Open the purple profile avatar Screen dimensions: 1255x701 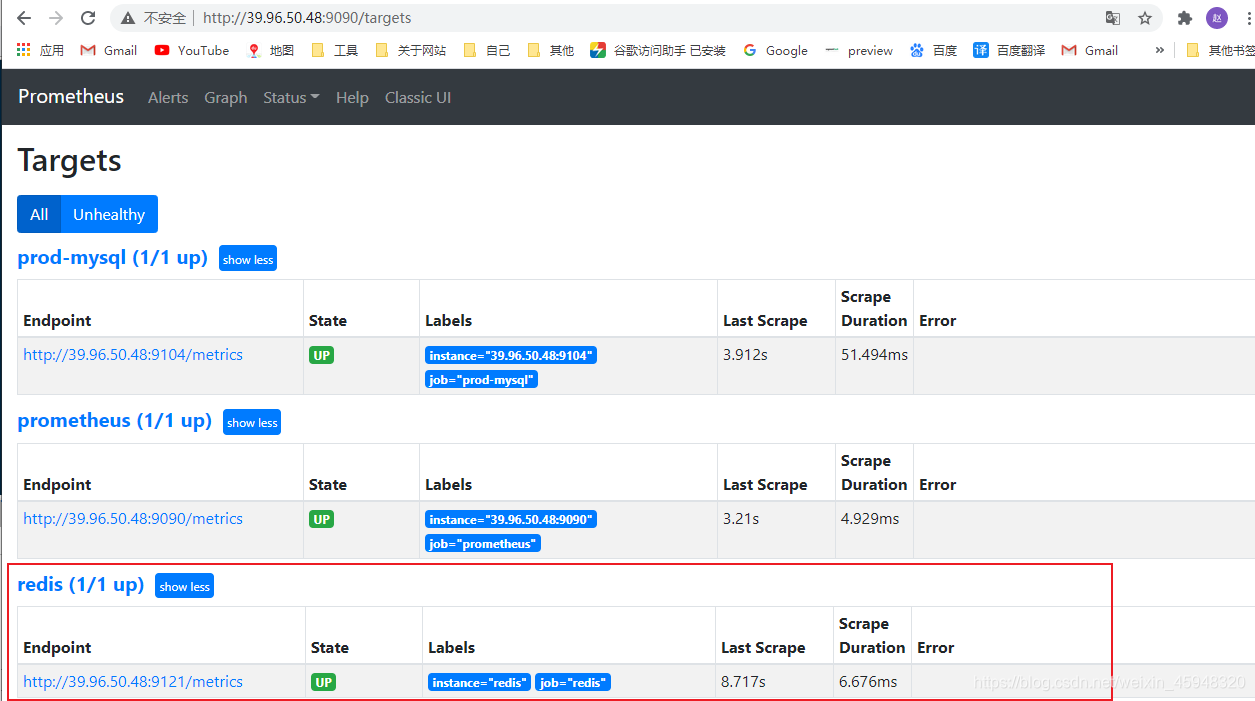point(1217,18)
